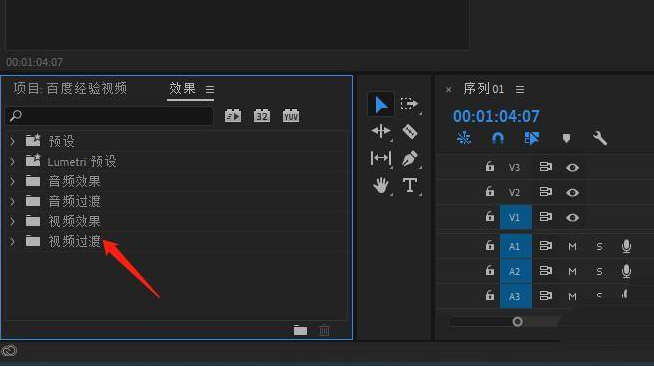Image resolution: width=654 pixels, height=367 pixels.
Task: Expand the 预设 folder
Action: click(13, 141)
